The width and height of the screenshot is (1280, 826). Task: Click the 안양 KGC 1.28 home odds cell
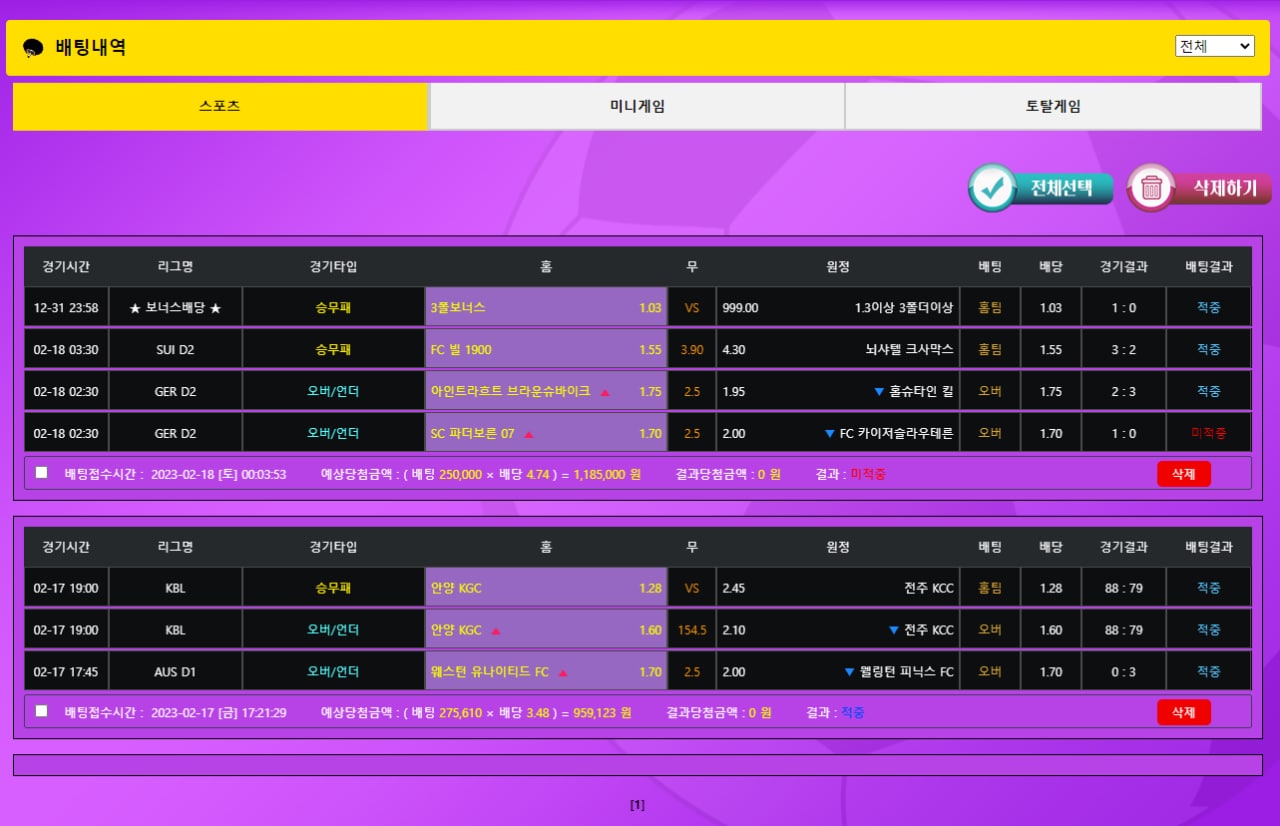click(546, 588)
